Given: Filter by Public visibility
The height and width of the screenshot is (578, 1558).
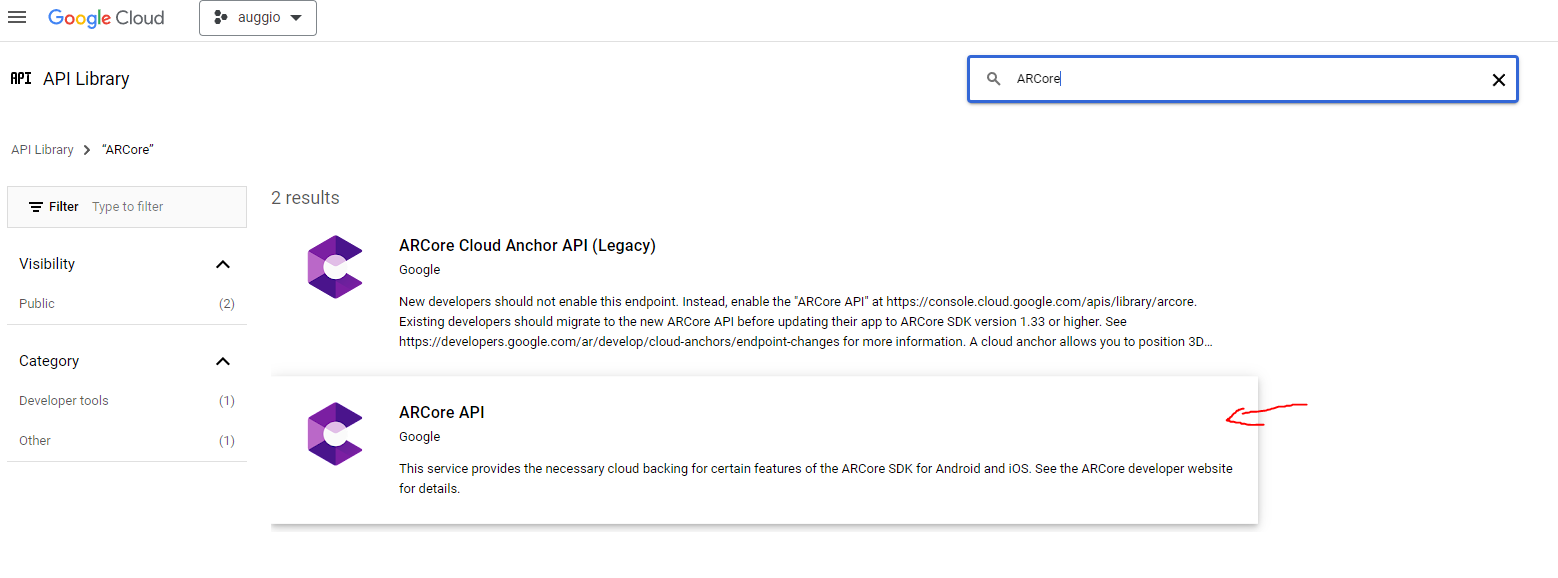Looking at the screenshot, I should (37, 303).
